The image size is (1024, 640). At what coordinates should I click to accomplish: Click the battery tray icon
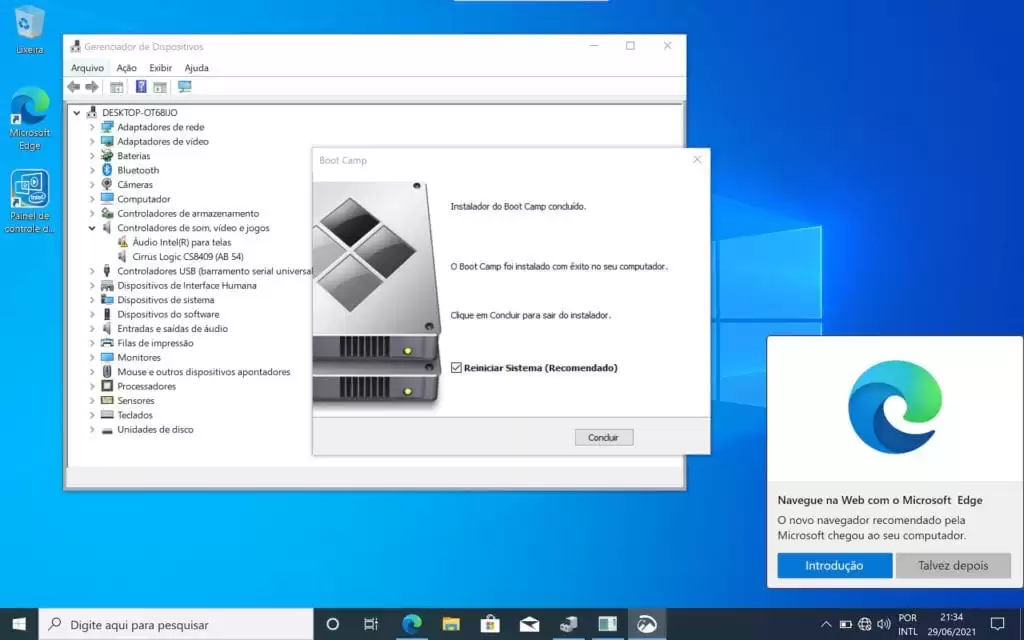click(846, 624)
